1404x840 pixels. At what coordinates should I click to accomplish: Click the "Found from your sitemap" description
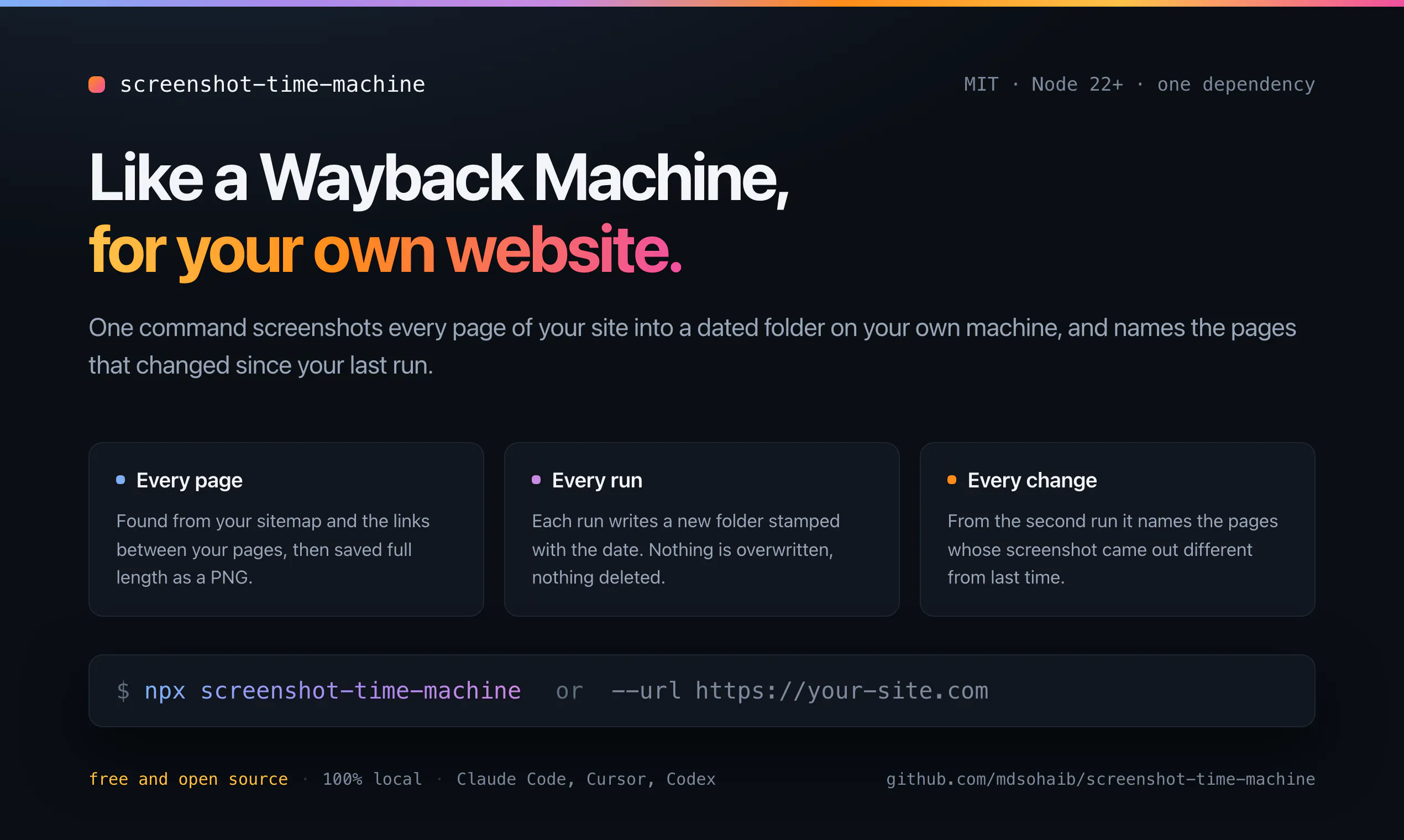pos(273,549)
